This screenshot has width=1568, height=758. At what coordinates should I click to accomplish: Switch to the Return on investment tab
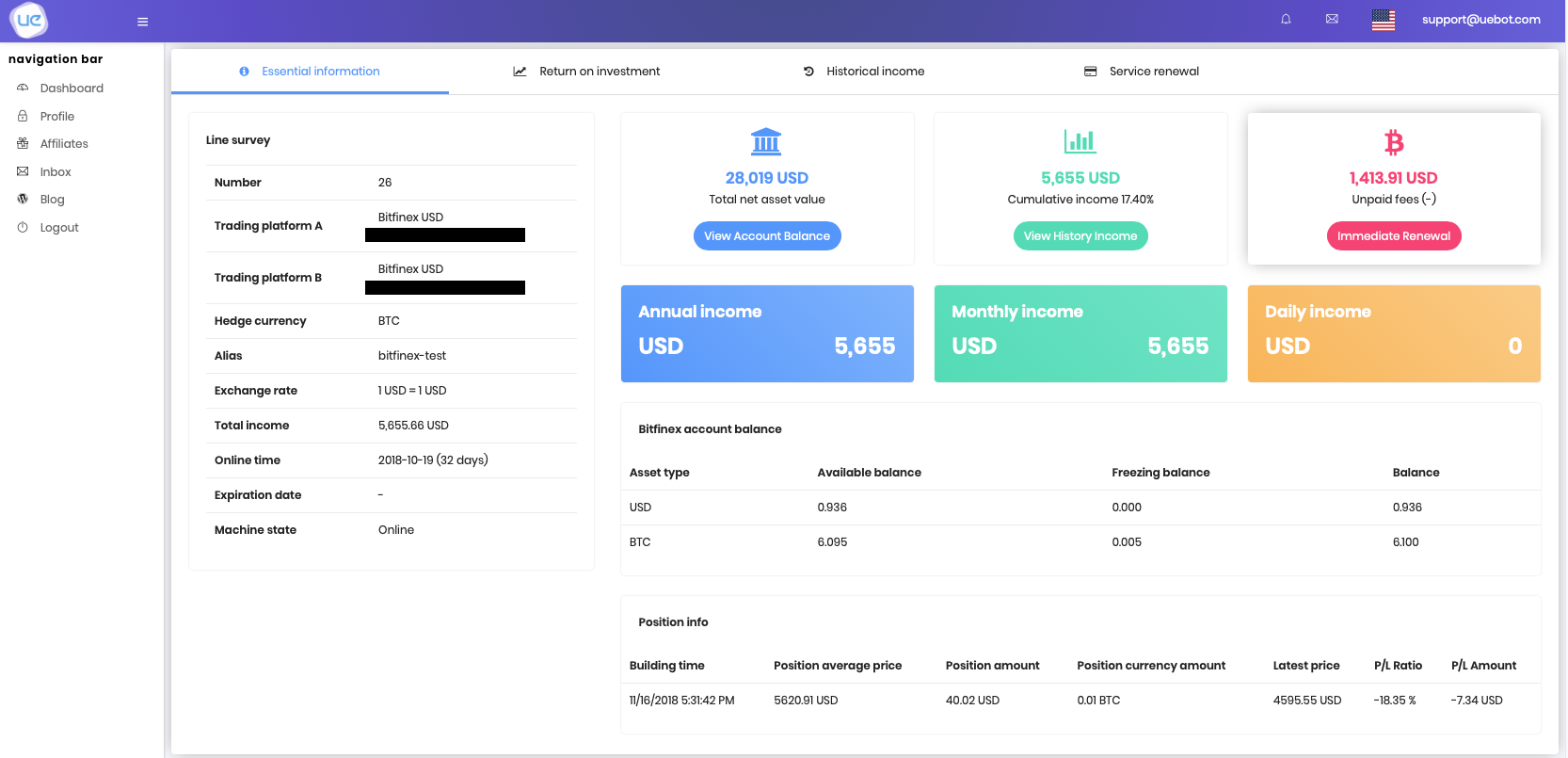[x=586, y=72]
